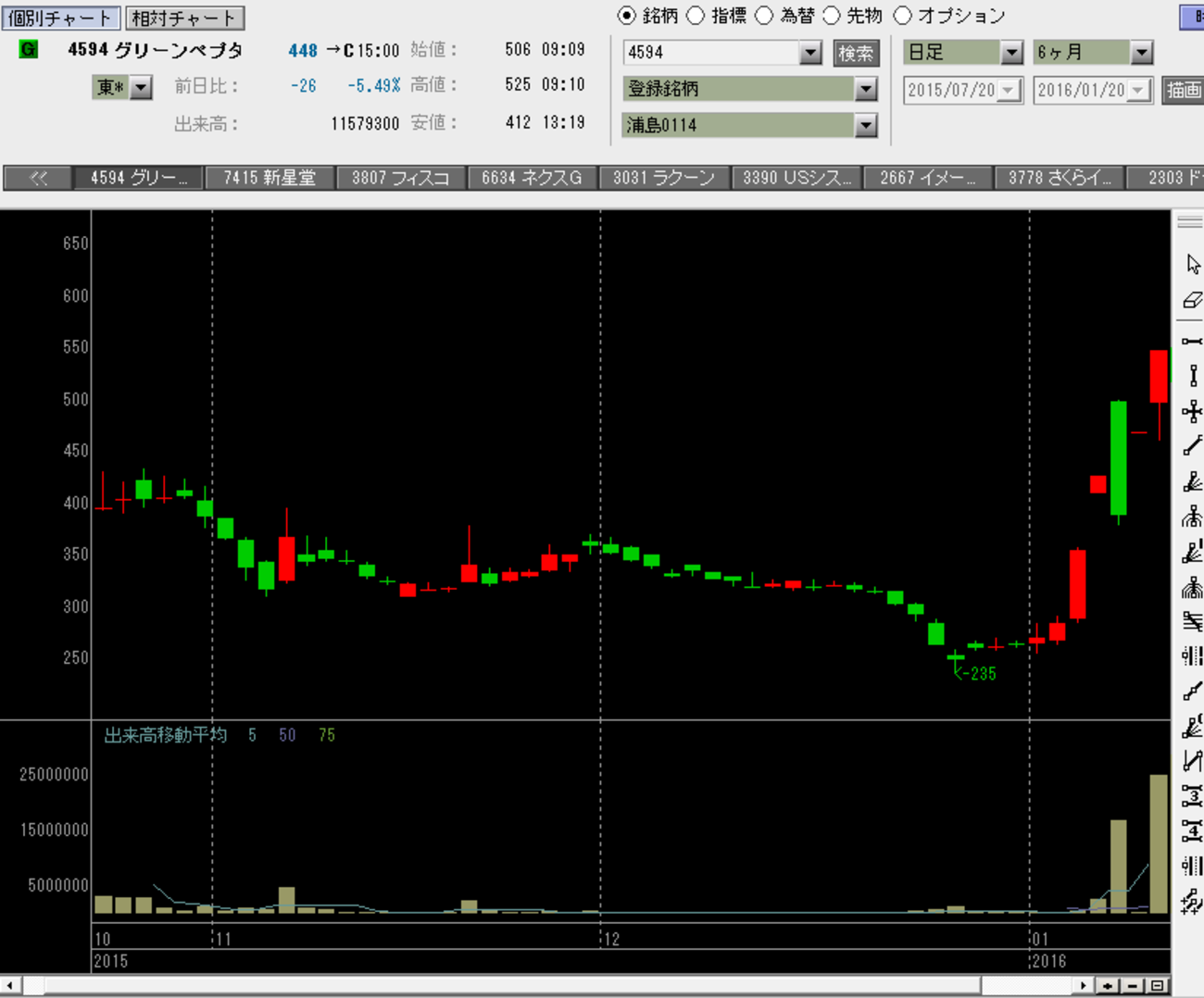Screen dimensions: 1204x998
Task: Open the 東* exchange dropdown
Action: pos(141,88)
